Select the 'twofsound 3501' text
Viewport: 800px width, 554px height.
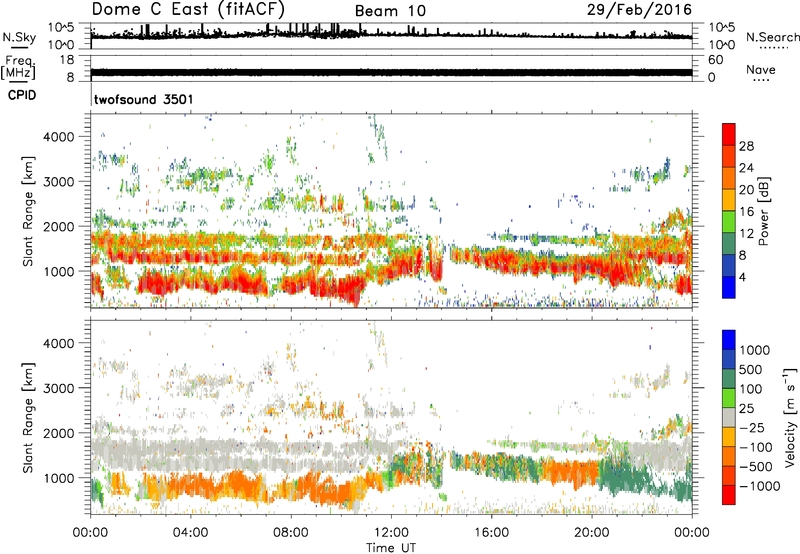[144, 99]
